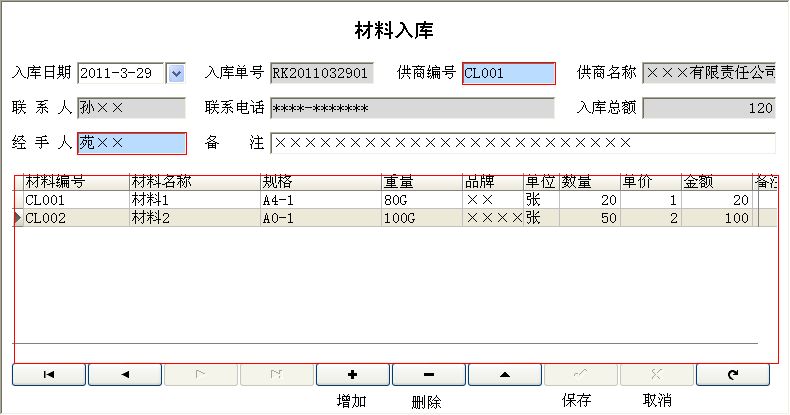790x415 pixels.
Task: Click the 联系电话 field
Action: 412,108
